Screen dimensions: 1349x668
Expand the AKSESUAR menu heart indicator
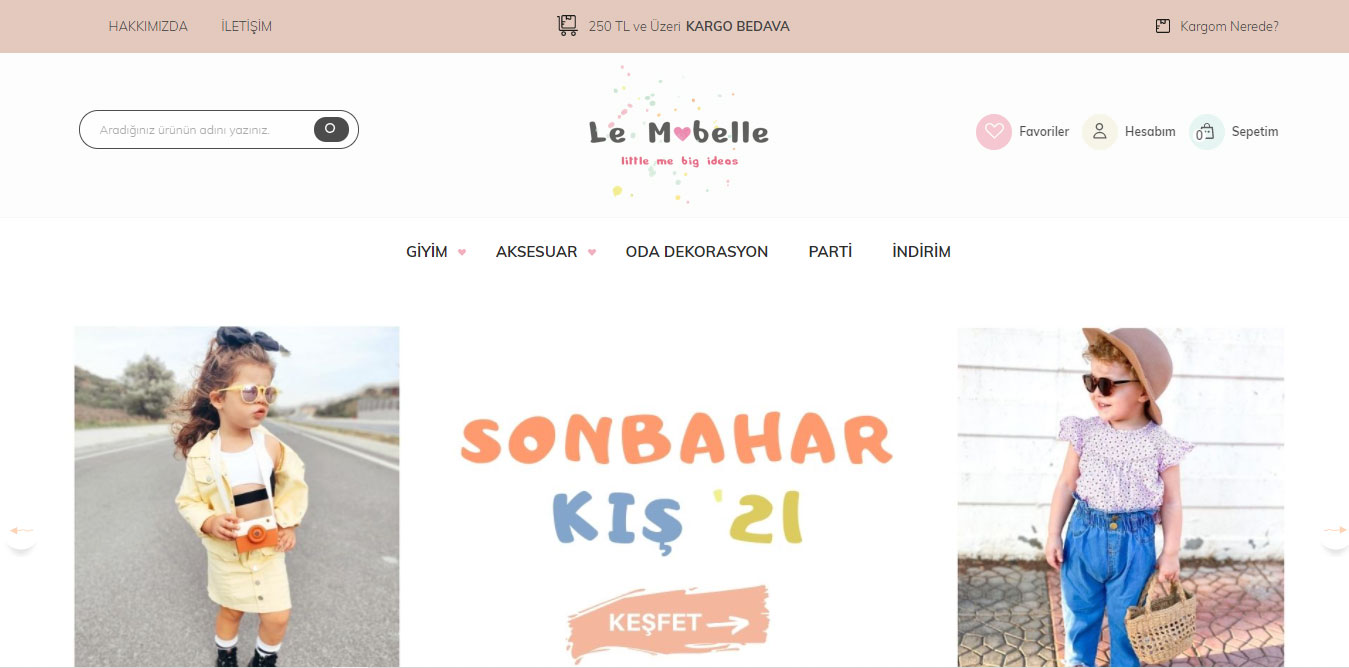[592, 252]
